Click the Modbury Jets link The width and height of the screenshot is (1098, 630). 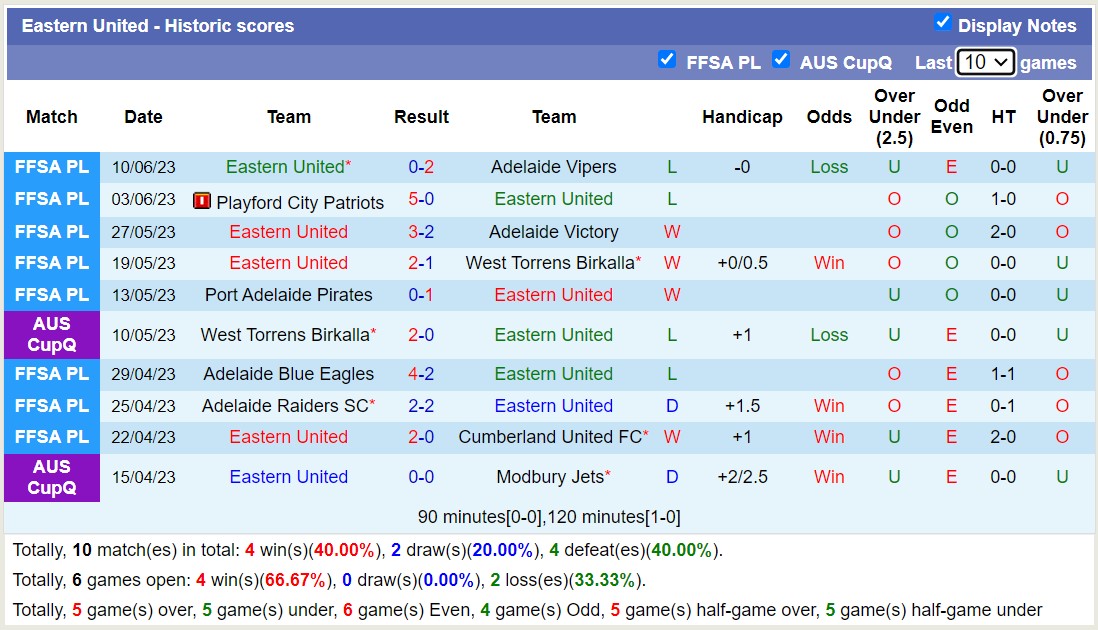(x=548, y=477)
